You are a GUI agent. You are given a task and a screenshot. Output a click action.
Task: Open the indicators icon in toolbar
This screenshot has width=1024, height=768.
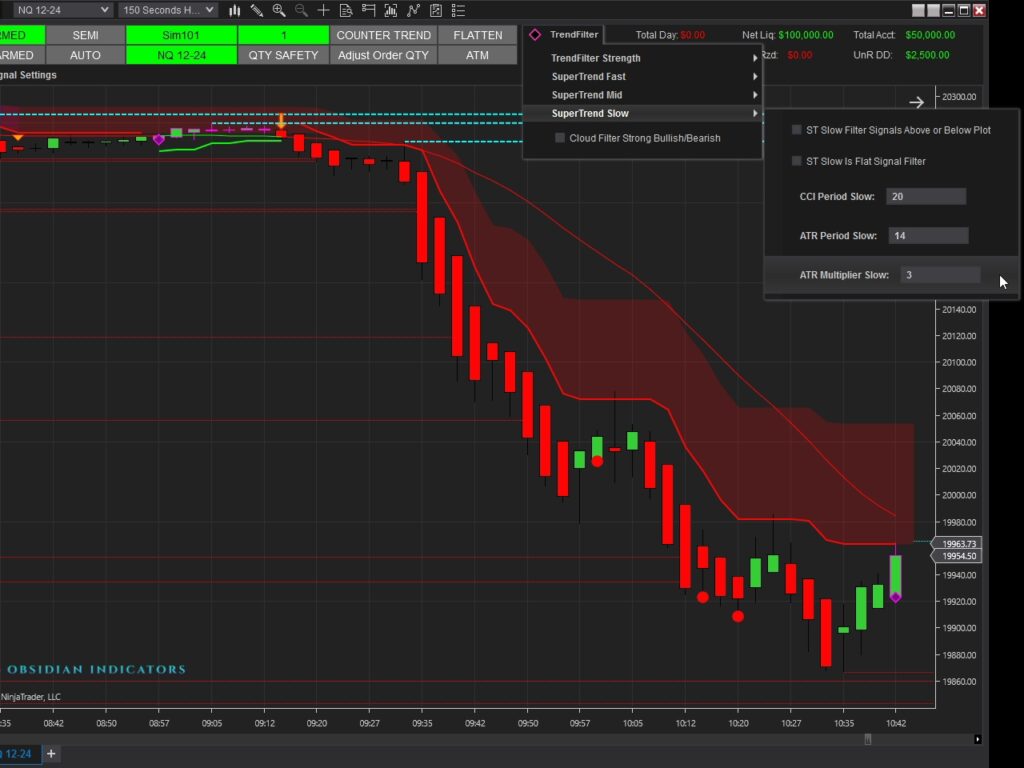391,10
